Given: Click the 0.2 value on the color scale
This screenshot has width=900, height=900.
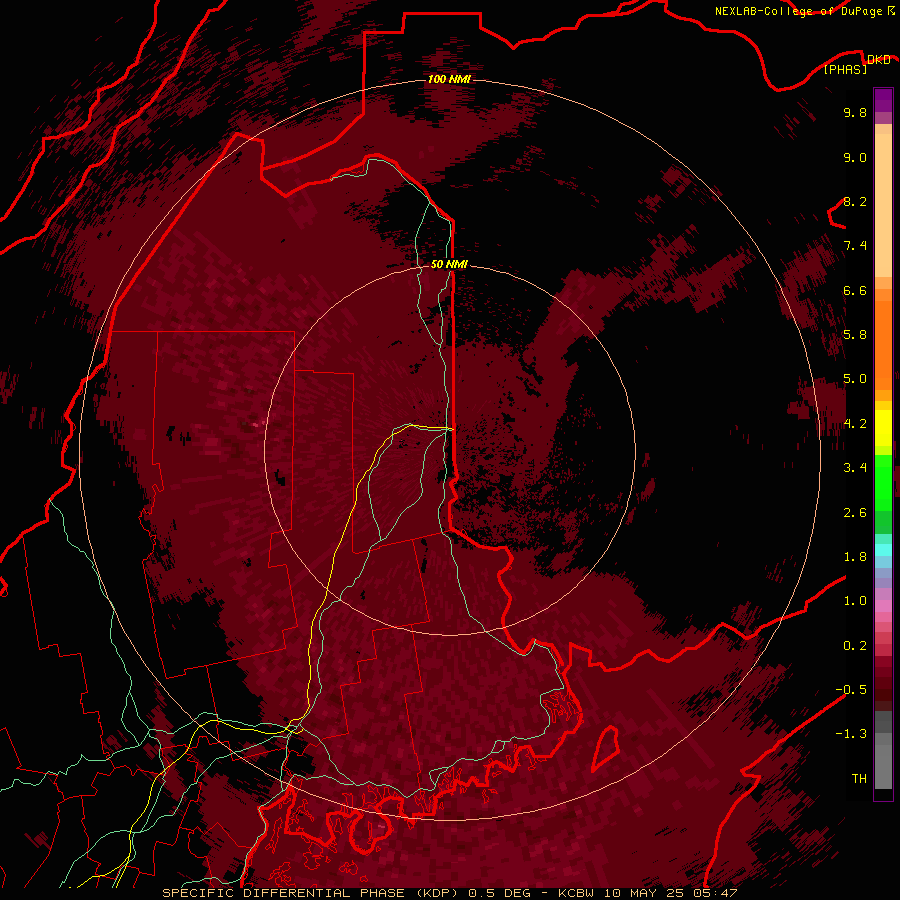Looking at the screenshot, I should tap(855, 646).
